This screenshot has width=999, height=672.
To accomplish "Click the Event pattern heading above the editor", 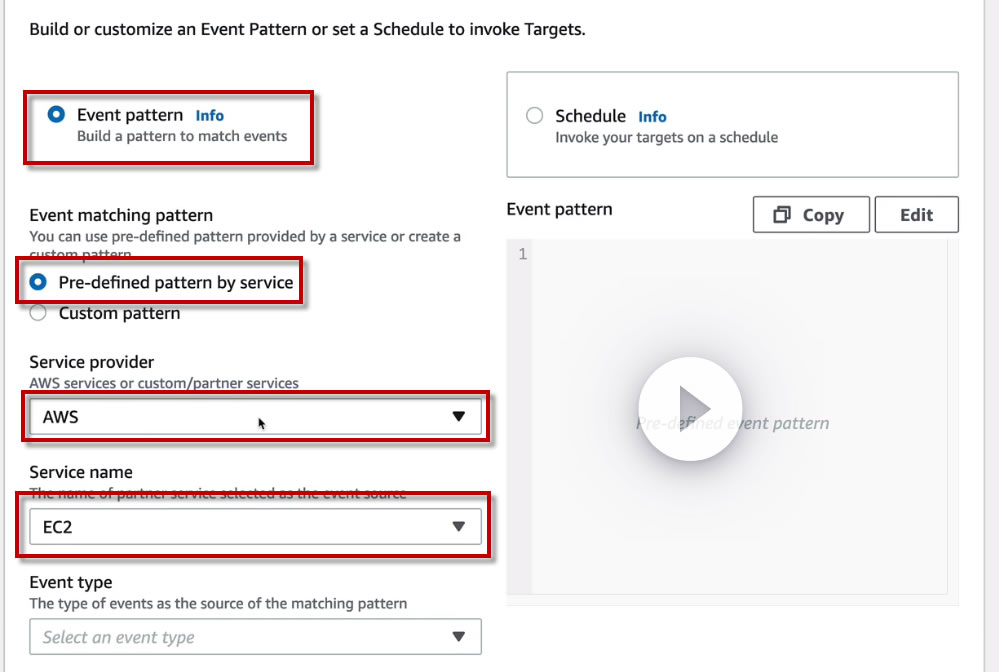I will tap(559, 210).
